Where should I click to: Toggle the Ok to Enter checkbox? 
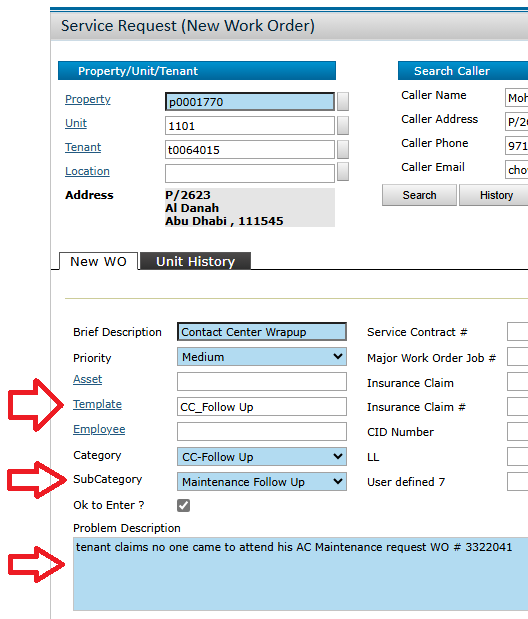pyautogui.click(x=183, y=505)
